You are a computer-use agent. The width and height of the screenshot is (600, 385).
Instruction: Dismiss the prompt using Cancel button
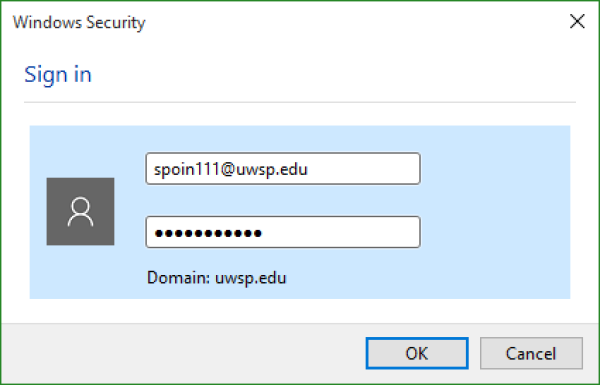[532, 353]
